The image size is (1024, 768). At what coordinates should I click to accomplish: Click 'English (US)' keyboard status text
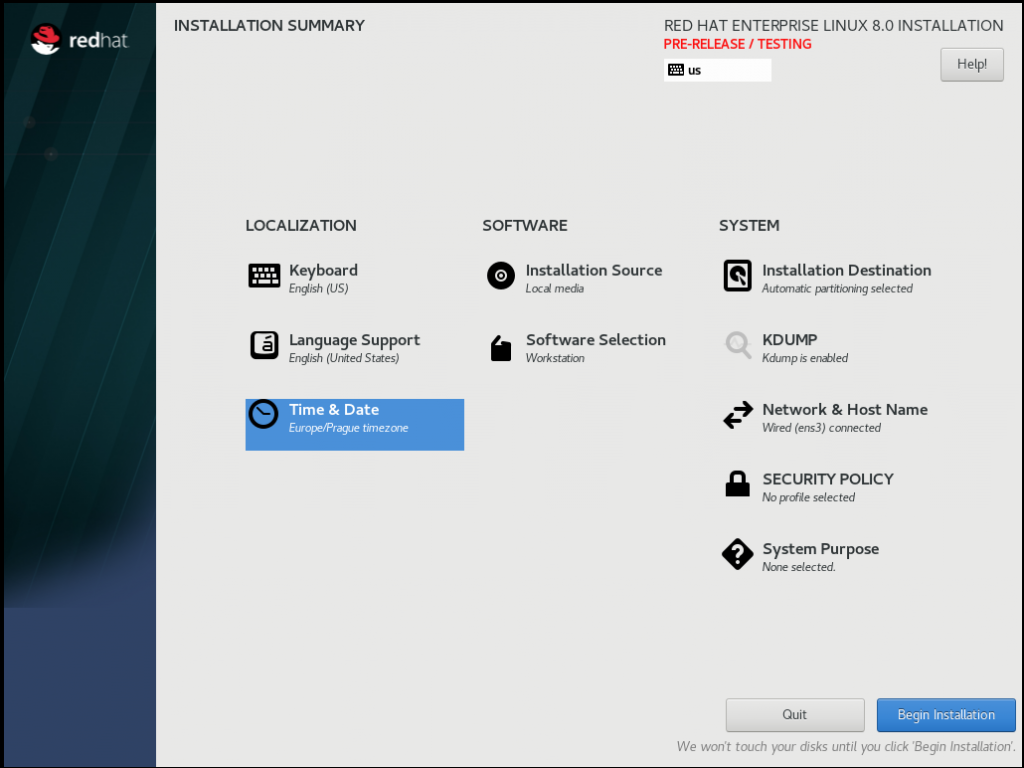(x=318, y=289)
